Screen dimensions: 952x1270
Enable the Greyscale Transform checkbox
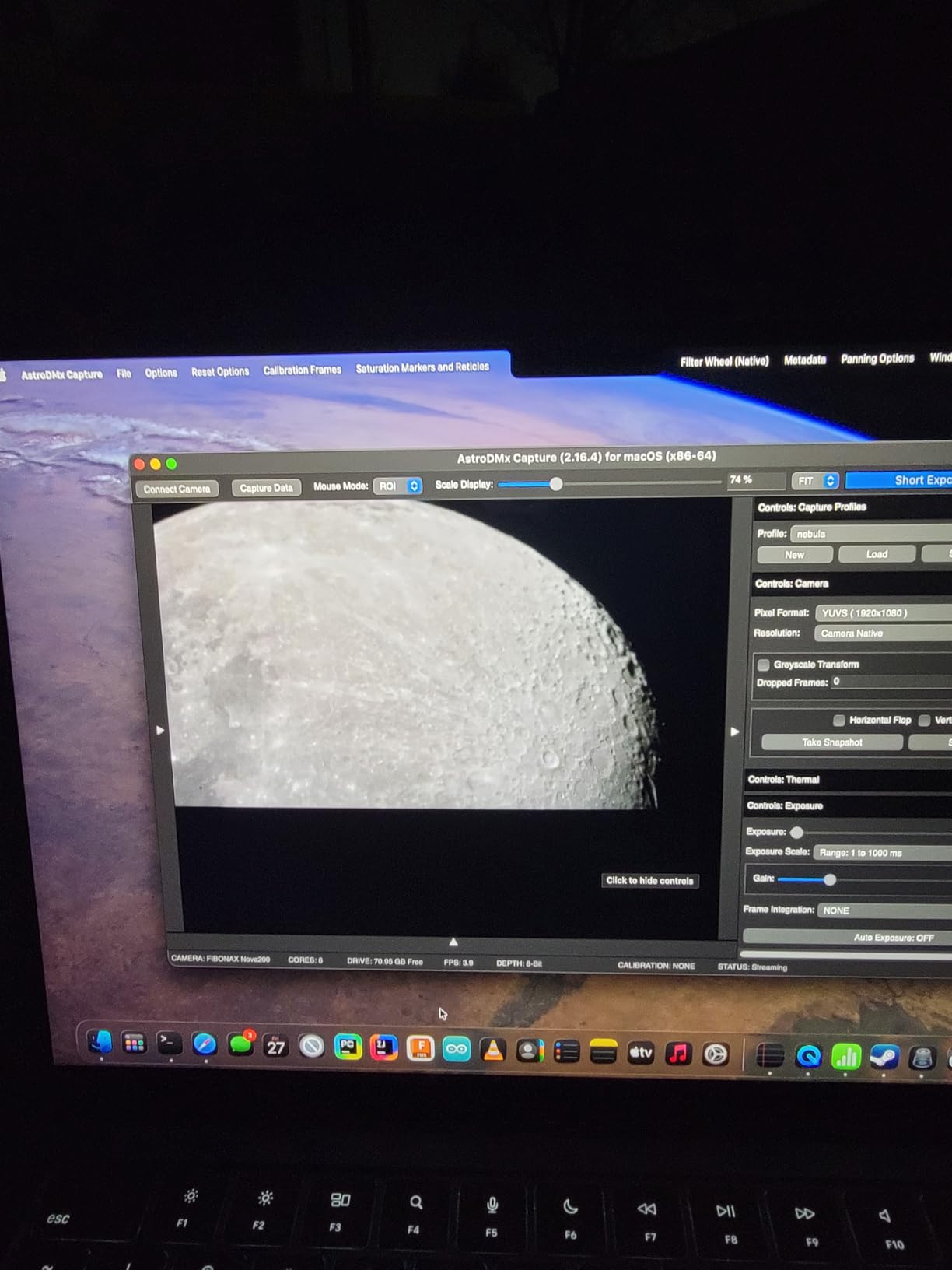coord(764,665)
